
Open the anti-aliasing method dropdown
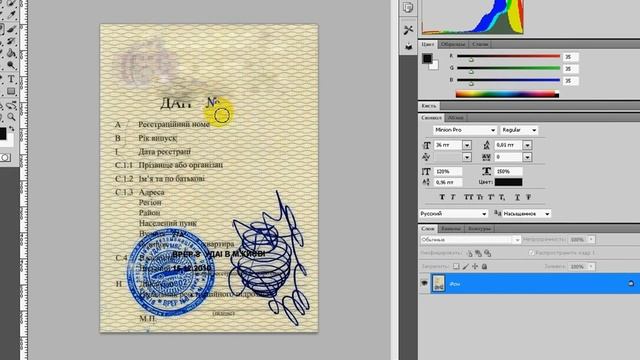[526, 213]
